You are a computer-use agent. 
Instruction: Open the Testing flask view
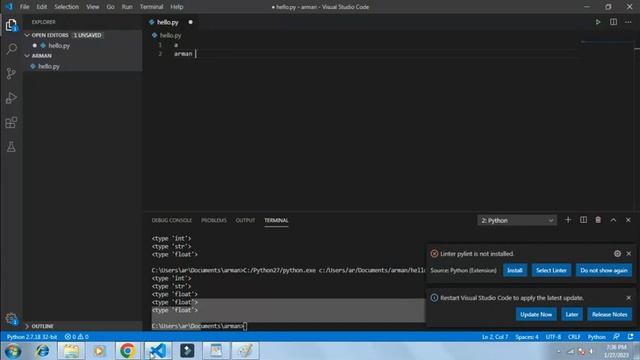(x=11, y=147)
